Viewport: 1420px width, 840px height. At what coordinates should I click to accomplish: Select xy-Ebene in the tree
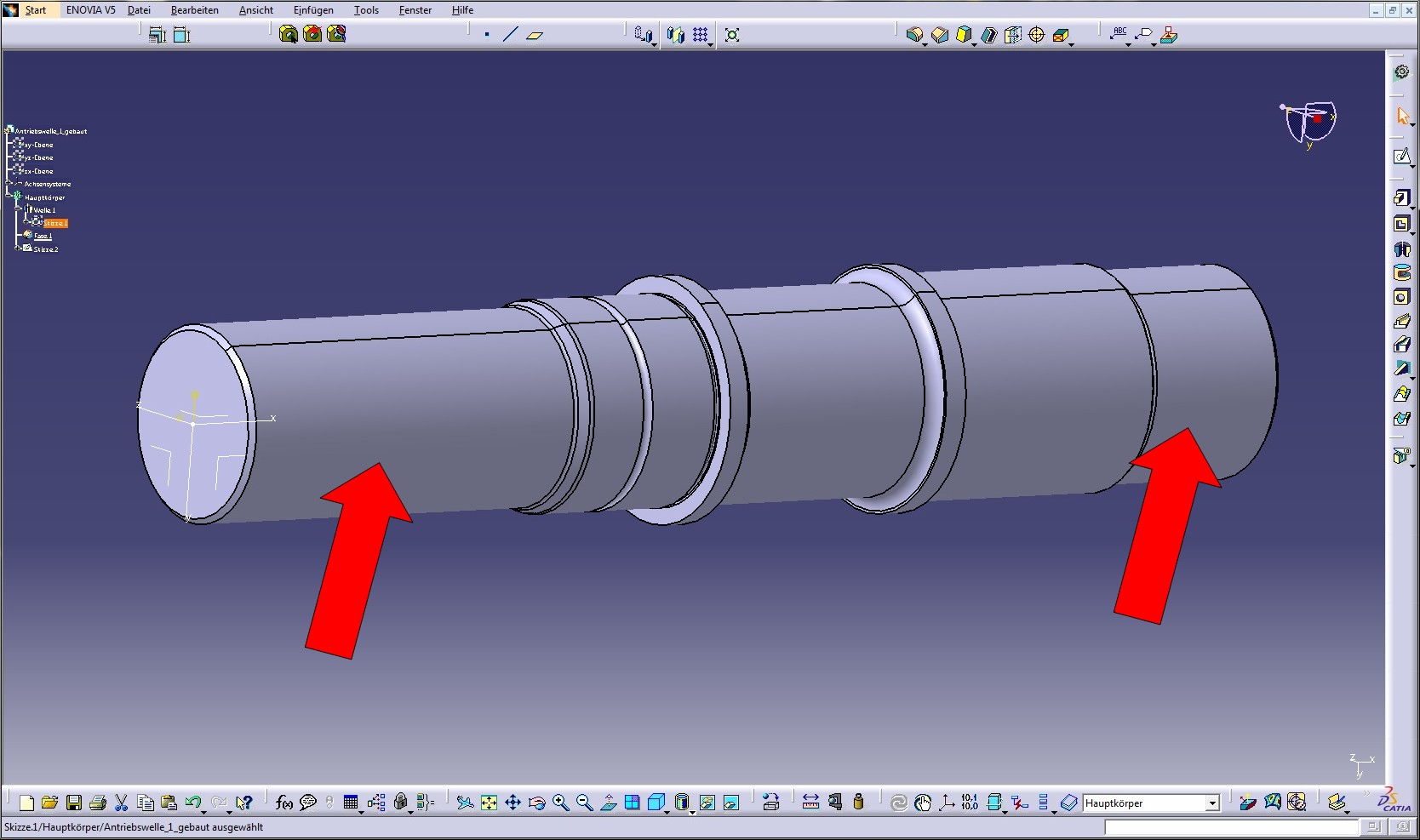coord(38,145)
